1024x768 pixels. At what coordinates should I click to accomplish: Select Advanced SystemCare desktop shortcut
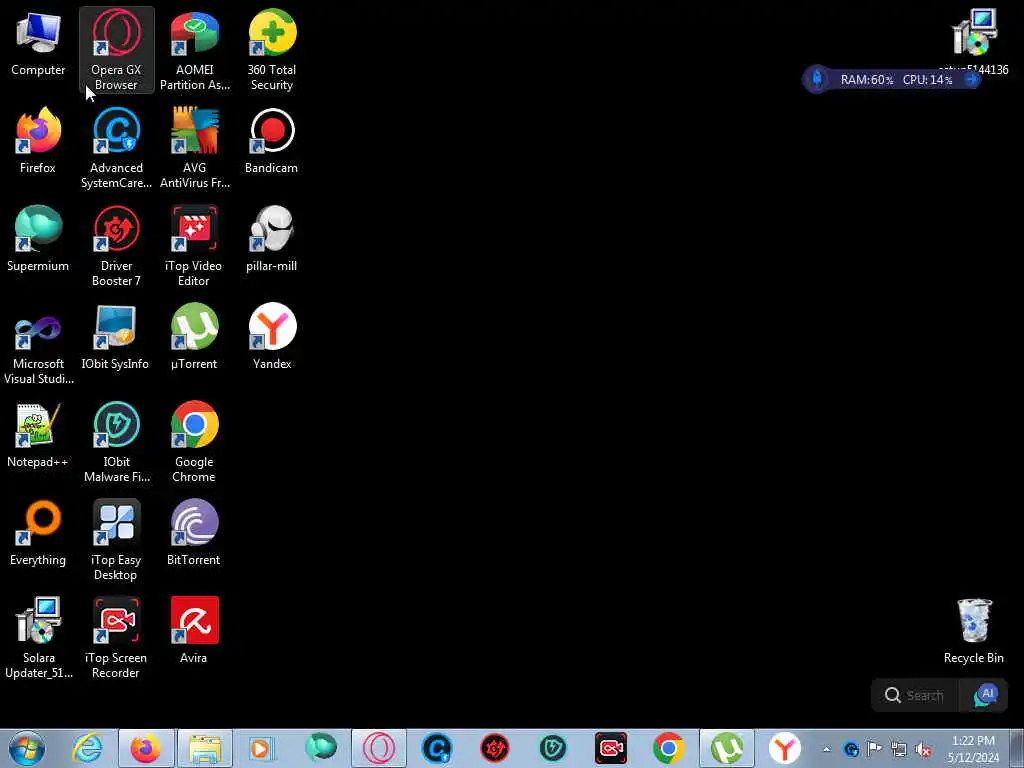point(116,148)
